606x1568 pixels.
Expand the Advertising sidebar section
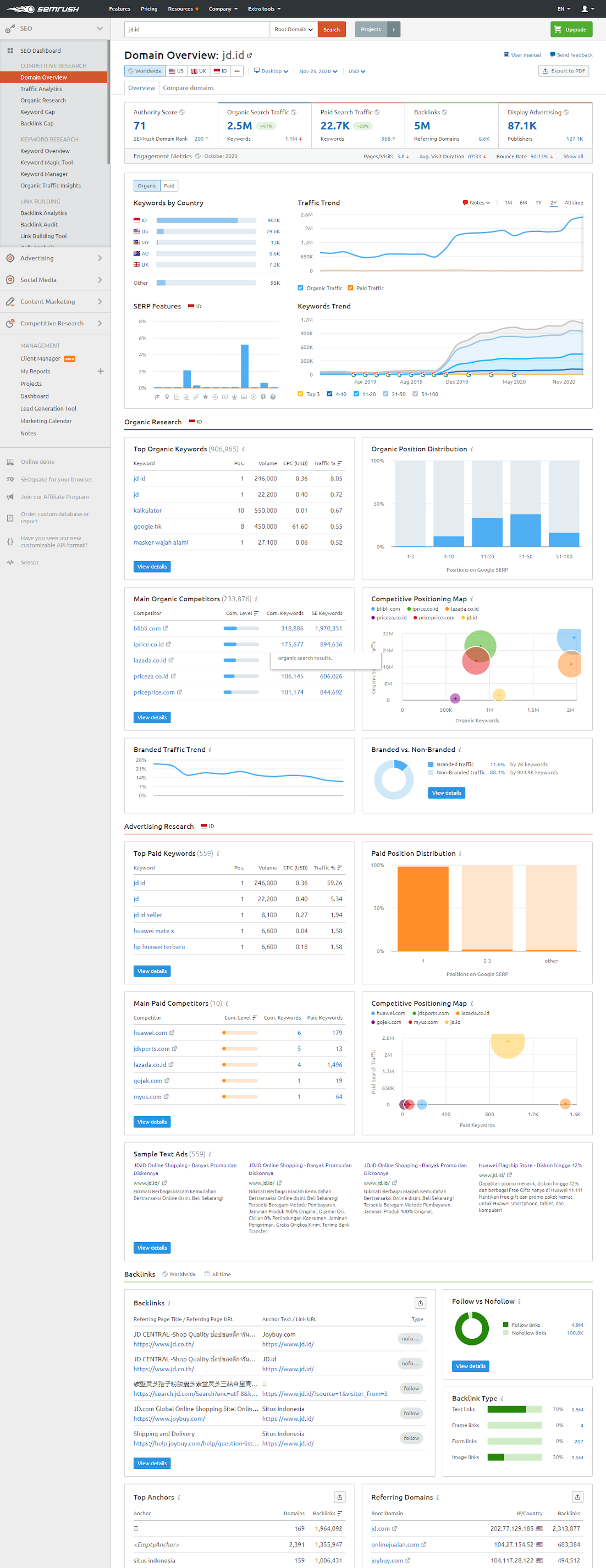click(x=100, y=258)
